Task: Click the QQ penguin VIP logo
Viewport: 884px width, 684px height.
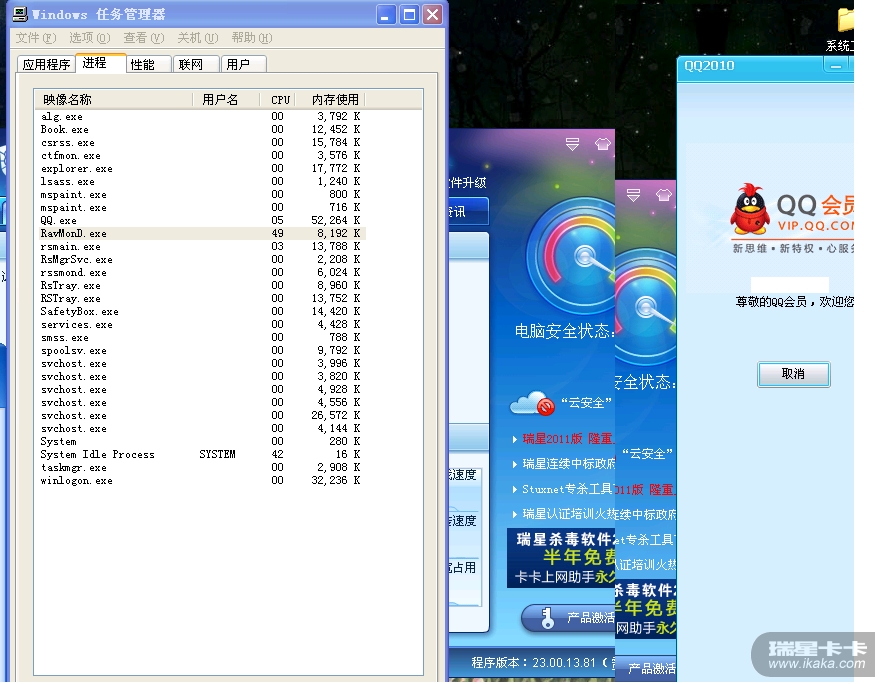Action: tap(750, 209)
